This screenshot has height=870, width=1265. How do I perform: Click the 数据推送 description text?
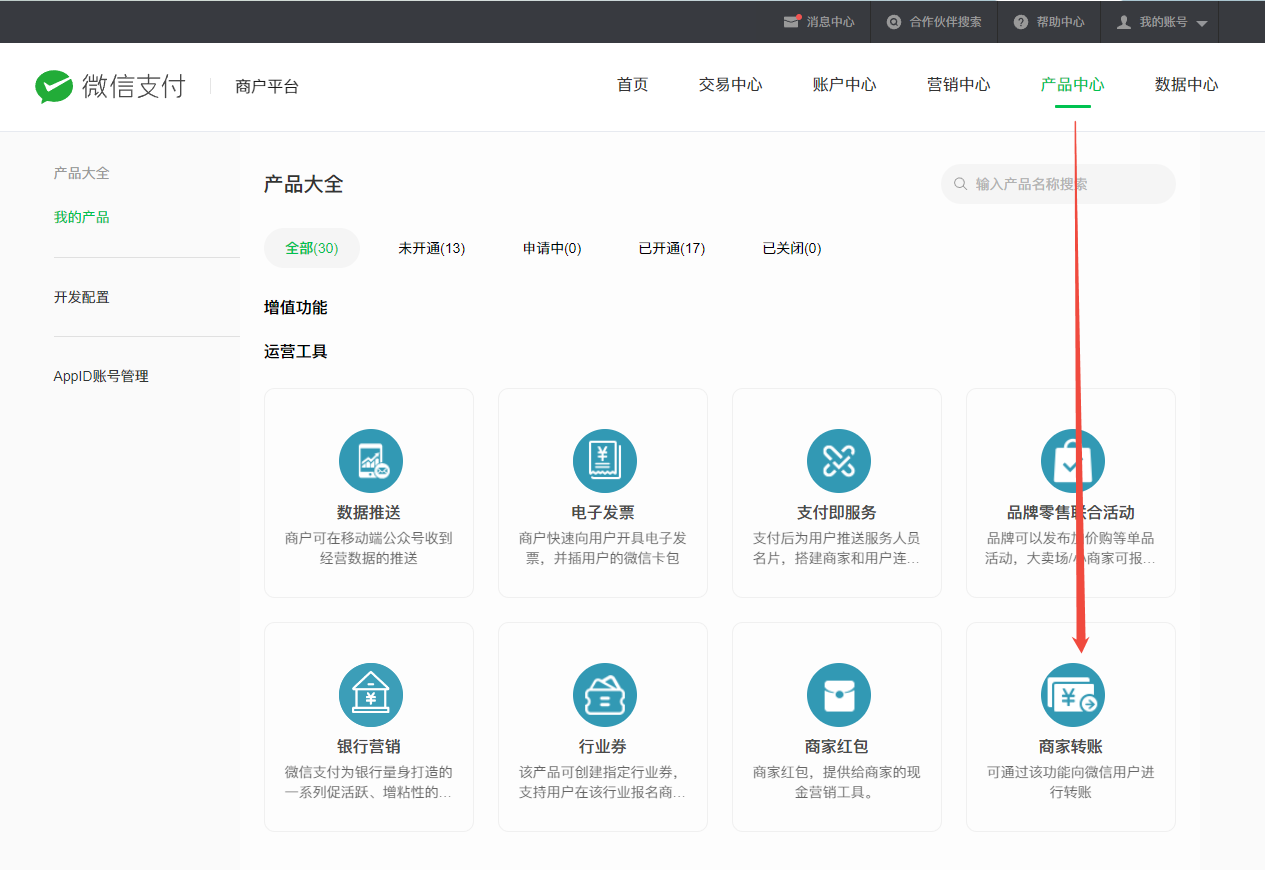pos(369,548)
